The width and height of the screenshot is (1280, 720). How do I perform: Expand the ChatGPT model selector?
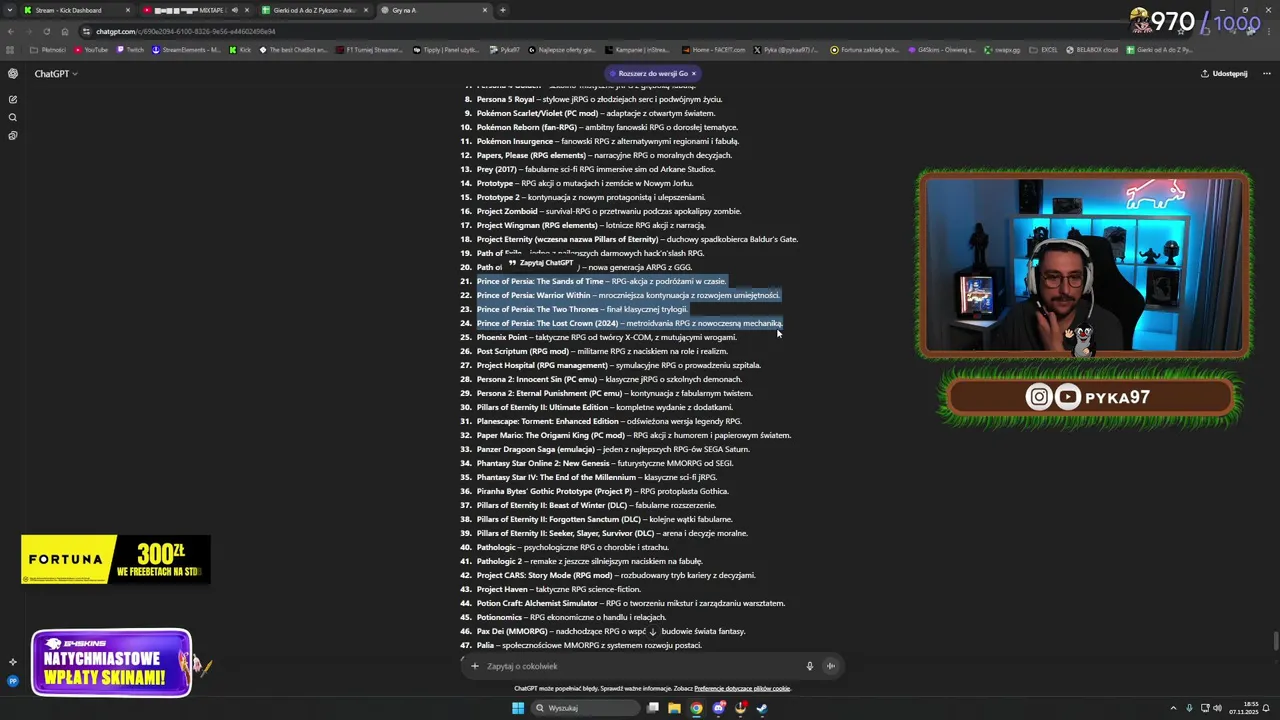click(x=56, y=73)
